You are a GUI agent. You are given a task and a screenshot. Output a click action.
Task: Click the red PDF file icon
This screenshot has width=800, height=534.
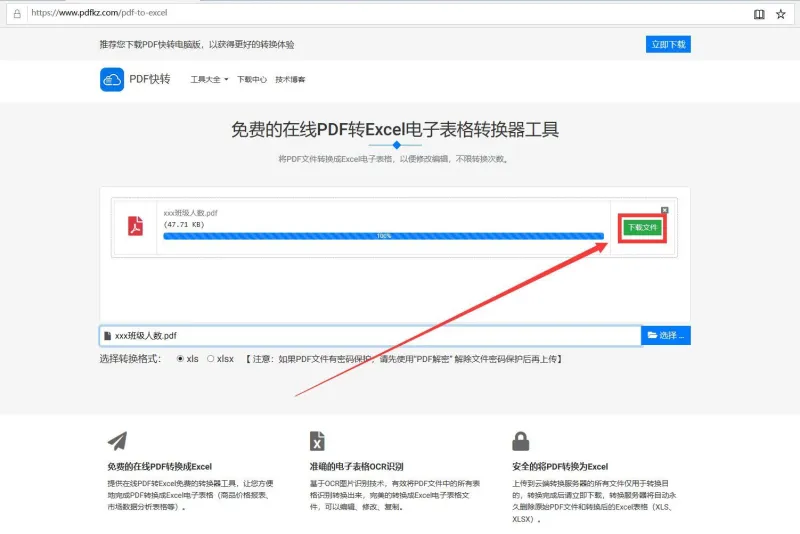135,226
